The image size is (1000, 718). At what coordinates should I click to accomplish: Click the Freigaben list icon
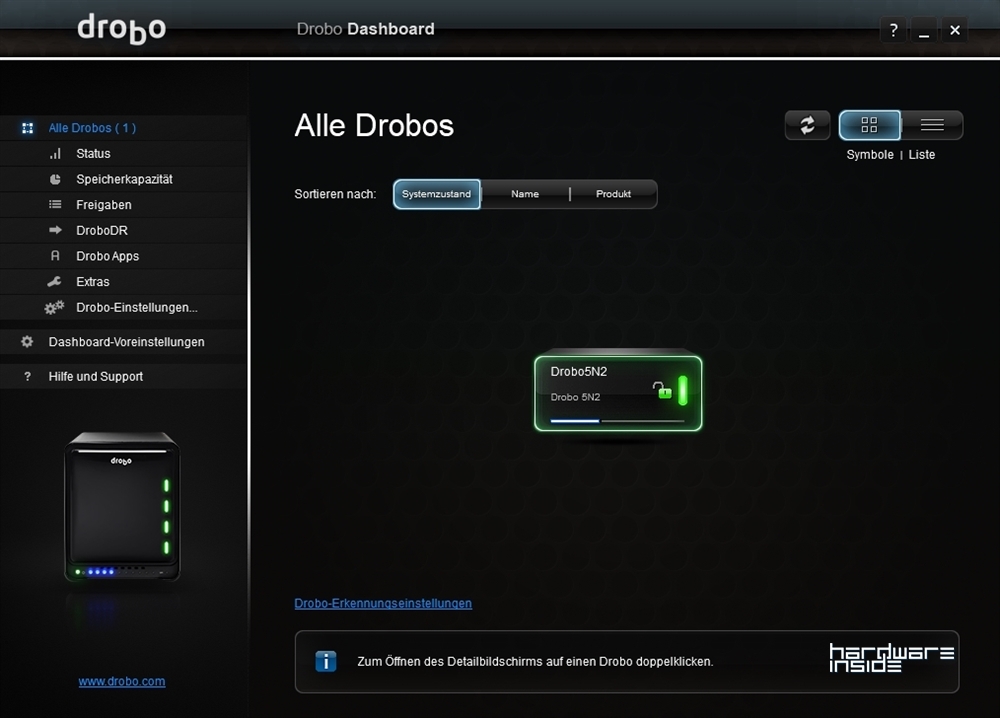[55, 205]
